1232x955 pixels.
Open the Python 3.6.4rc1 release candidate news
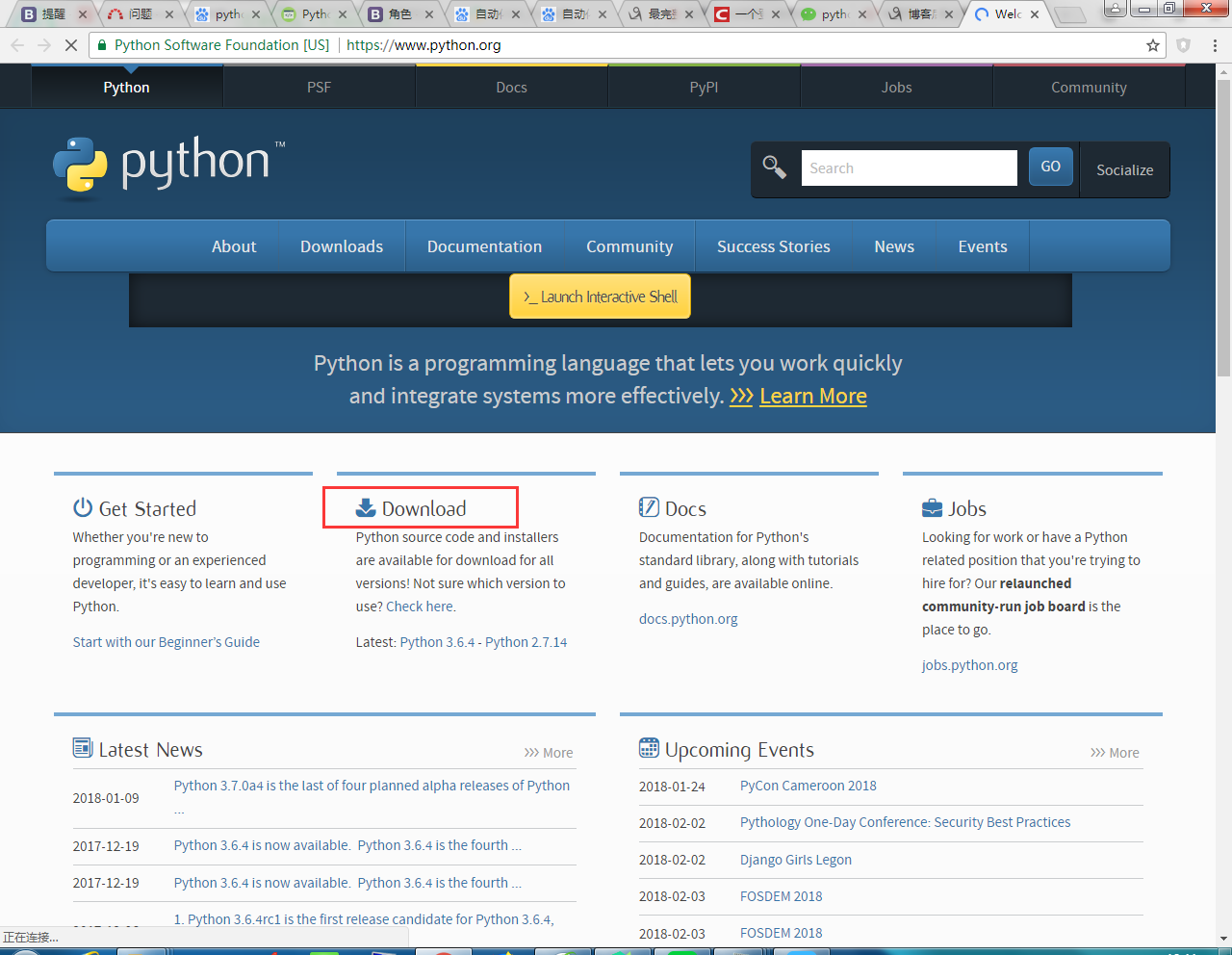tap(364, 919)
